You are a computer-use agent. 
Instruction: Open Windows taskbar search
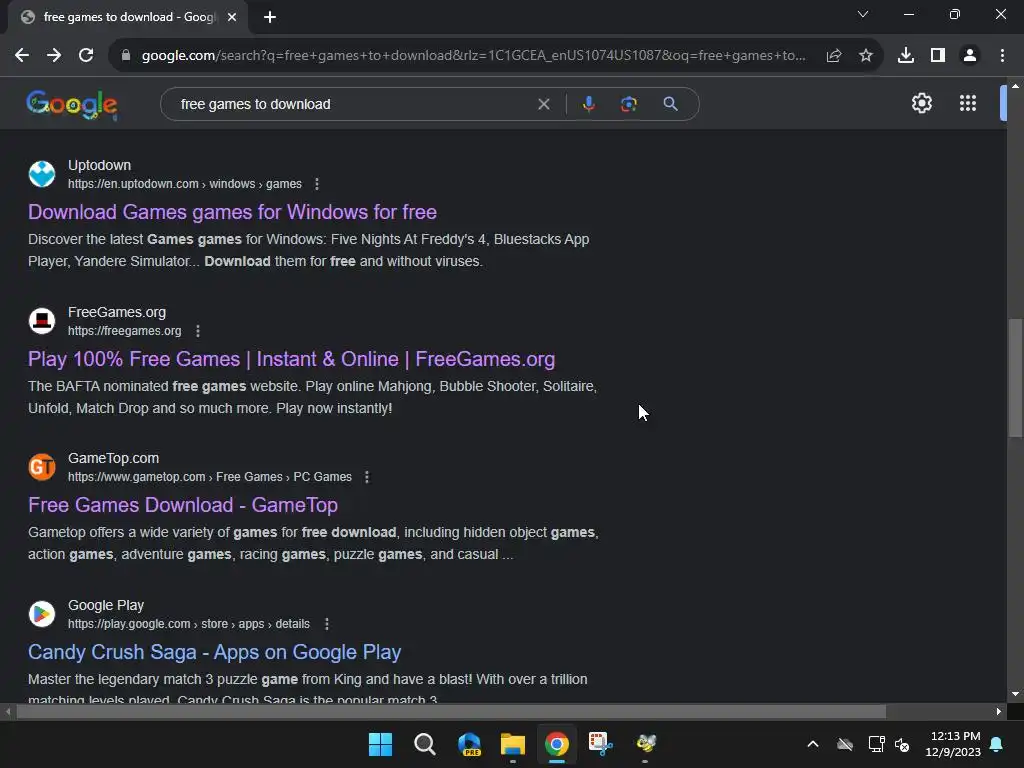tap(424, 744)
